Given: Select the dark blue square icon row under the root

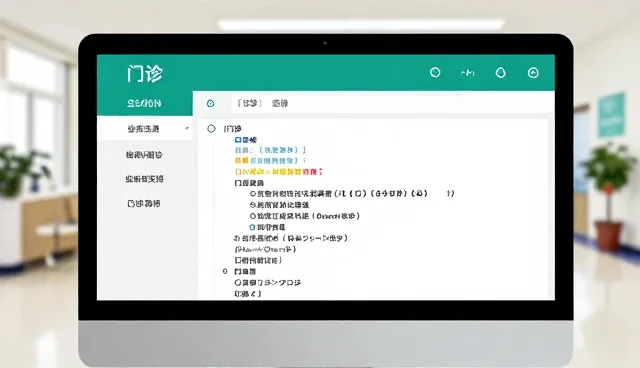Looking at the screenshot, I should [x=246, y=140].
